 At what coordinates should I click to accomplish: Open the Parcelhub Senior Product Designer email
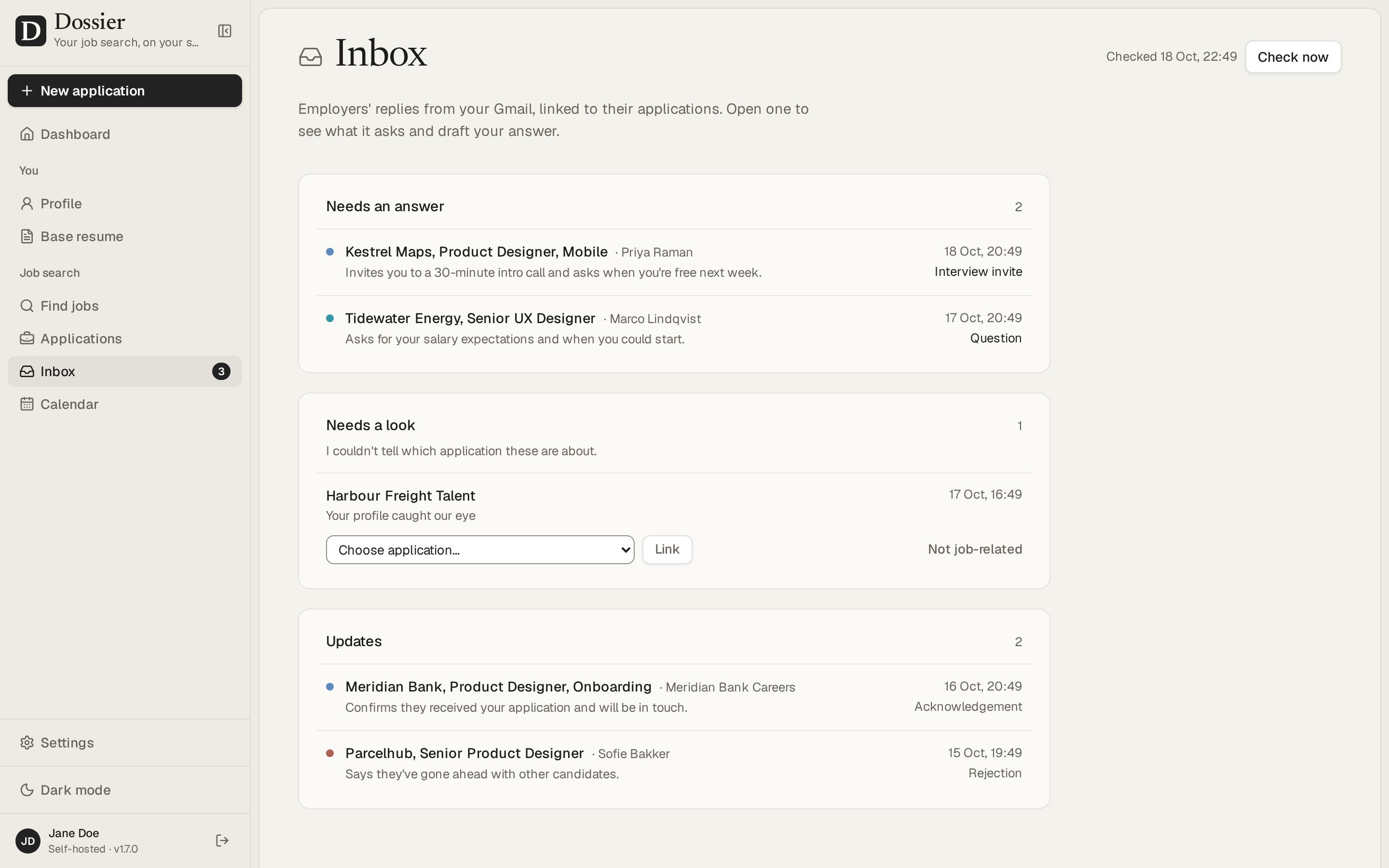pos(674,763)
